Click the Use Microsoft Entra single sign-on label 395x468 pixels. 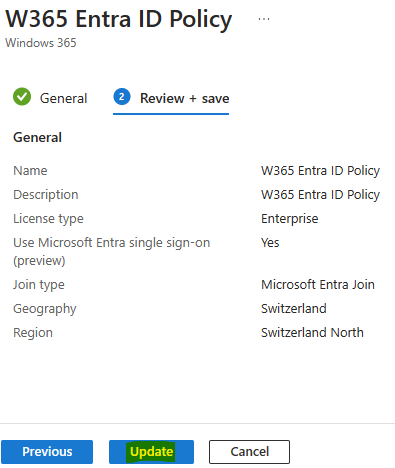point(112,251)
